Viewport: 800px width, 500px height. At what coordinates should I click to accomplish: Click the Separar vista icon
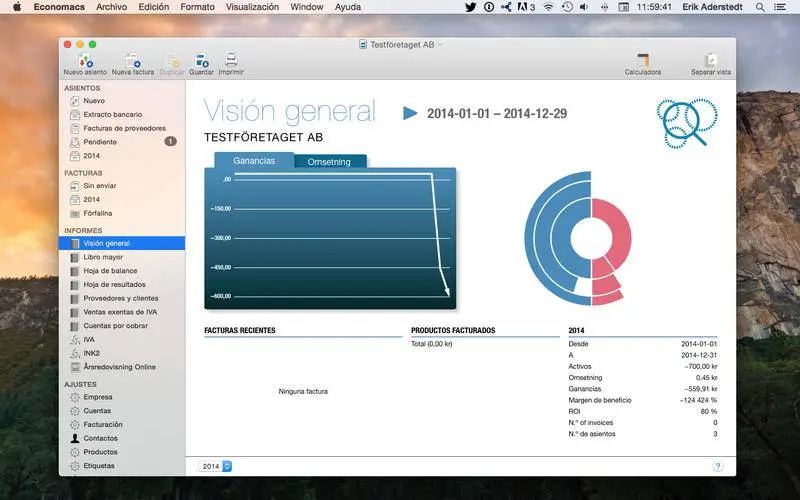pyautogui.click(x=711, y=60)
